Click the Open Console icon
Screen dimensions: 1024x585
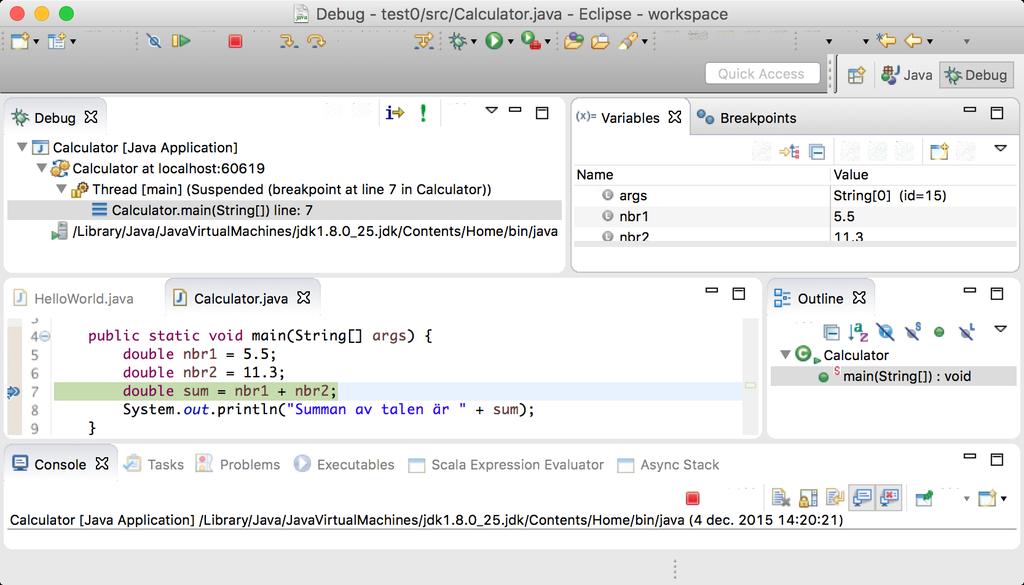pyautogui.click(x=987, y=499)
